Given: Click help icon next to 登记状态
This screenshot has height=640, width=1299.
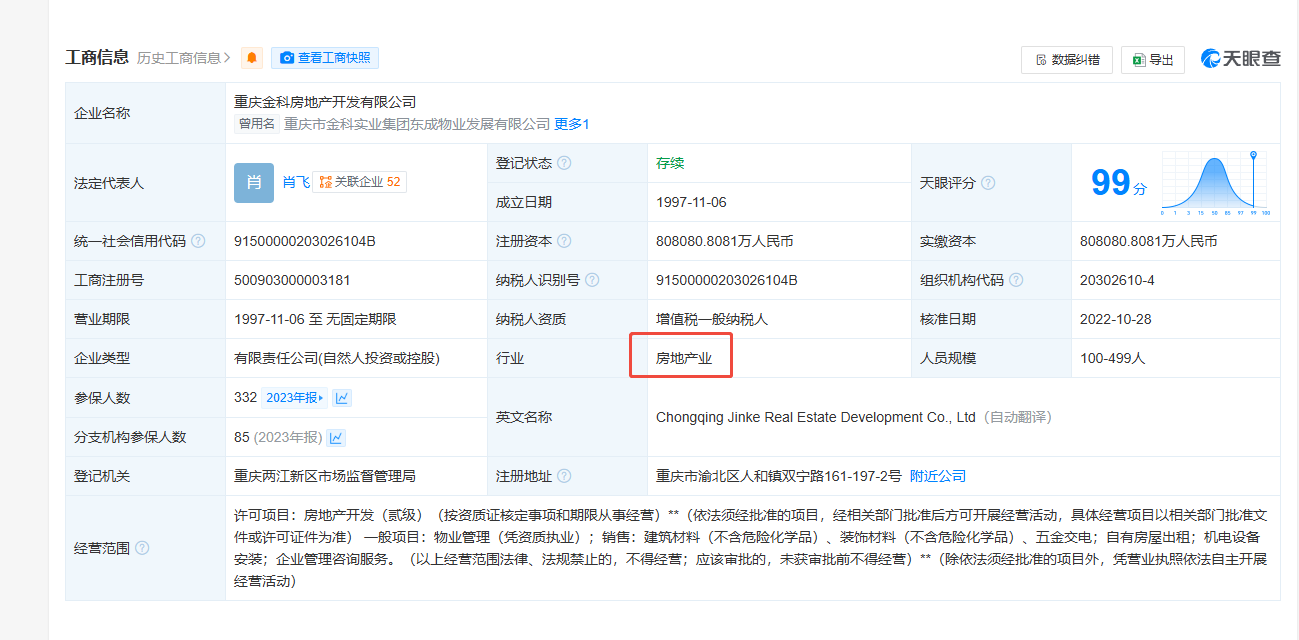Looking at the screenshot, I should click(x=564, y=163).
